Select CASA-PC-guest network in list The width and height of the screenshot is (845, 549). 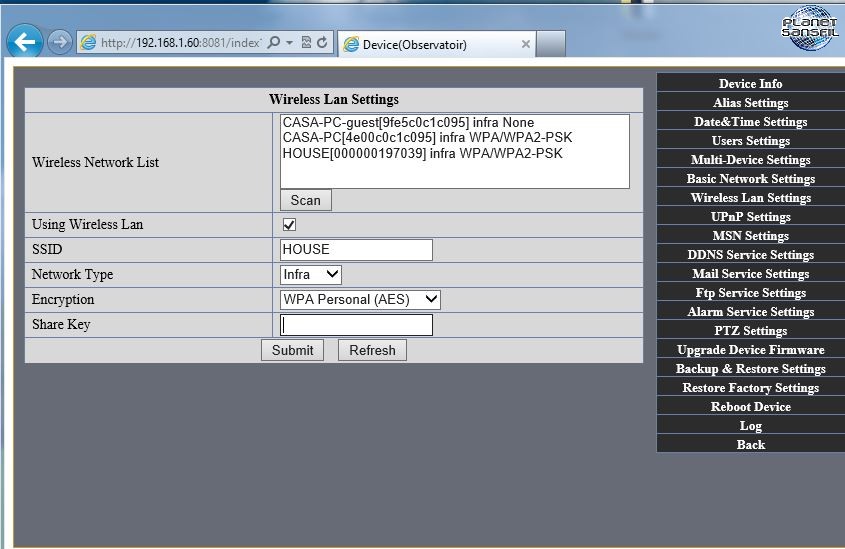pos(408,122)
